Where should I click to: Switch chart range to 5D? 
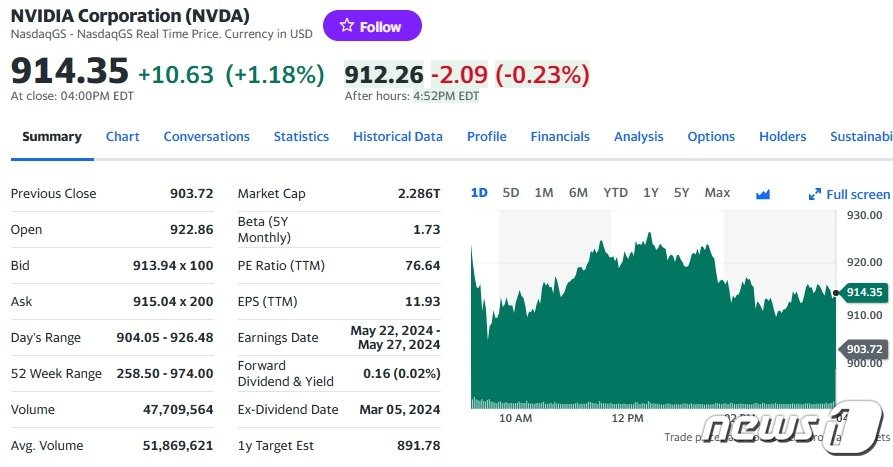(511, 192)
